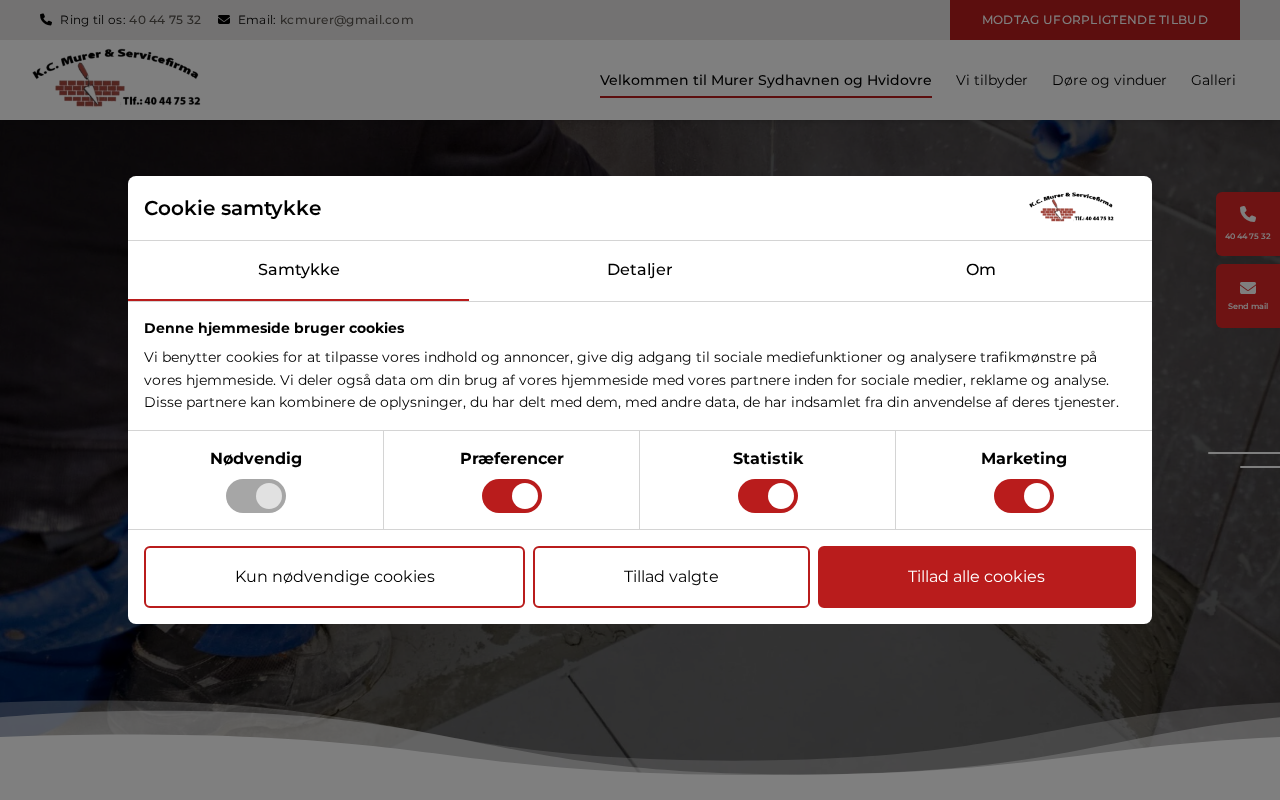Click the floating phone 40 44 75 32 button
The image size is (1280, 800).
tap(1248, 224)
